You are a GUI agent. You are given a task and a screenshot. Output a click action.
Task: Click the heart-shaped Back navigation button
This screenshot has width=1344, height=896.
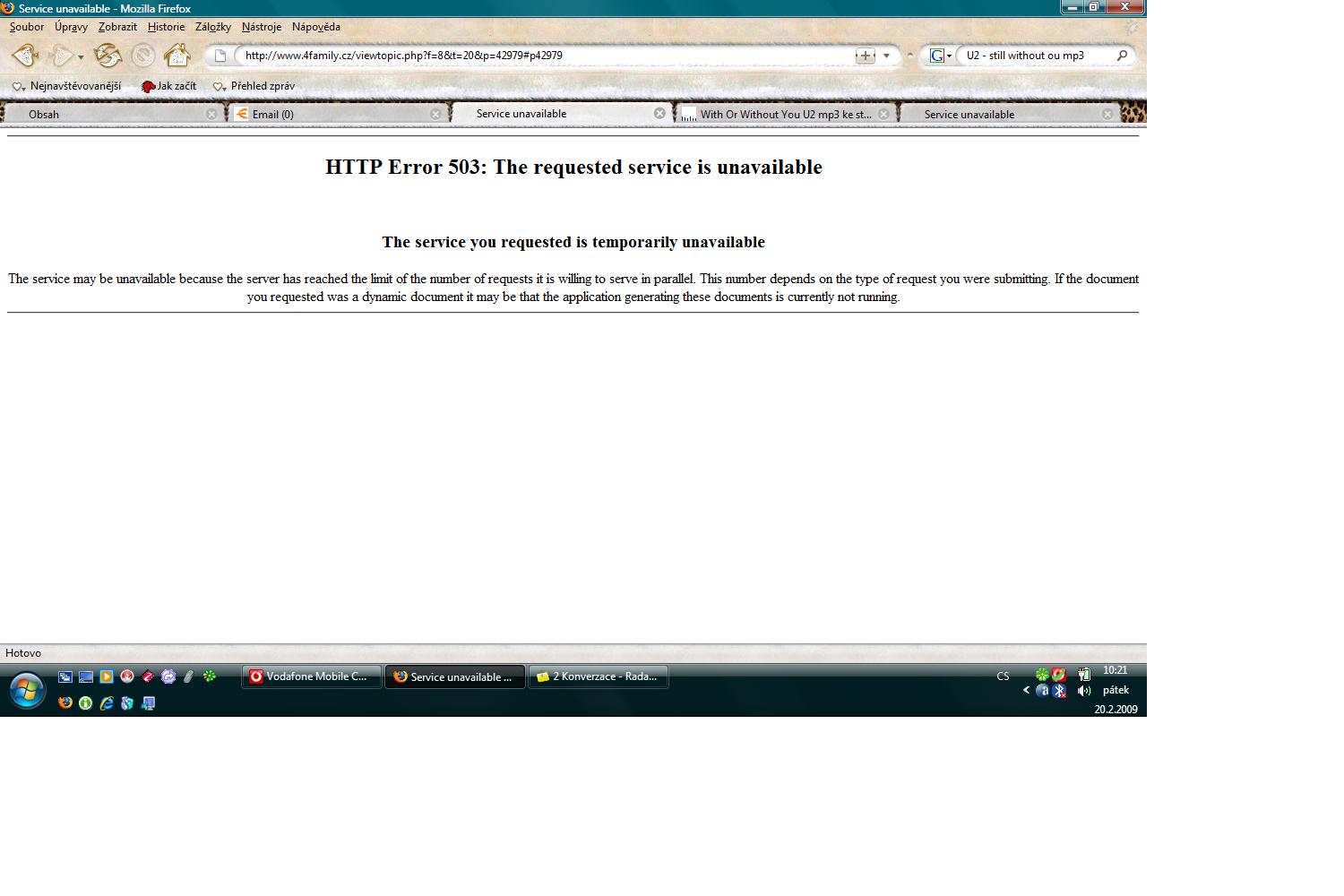coord(25,56)
